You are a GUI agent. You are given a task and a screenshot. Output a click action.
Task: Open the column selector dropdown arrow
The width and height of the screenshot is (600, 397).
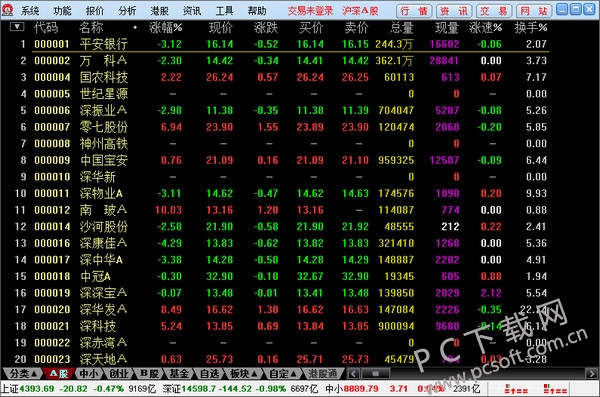click(x=17, y=27)
